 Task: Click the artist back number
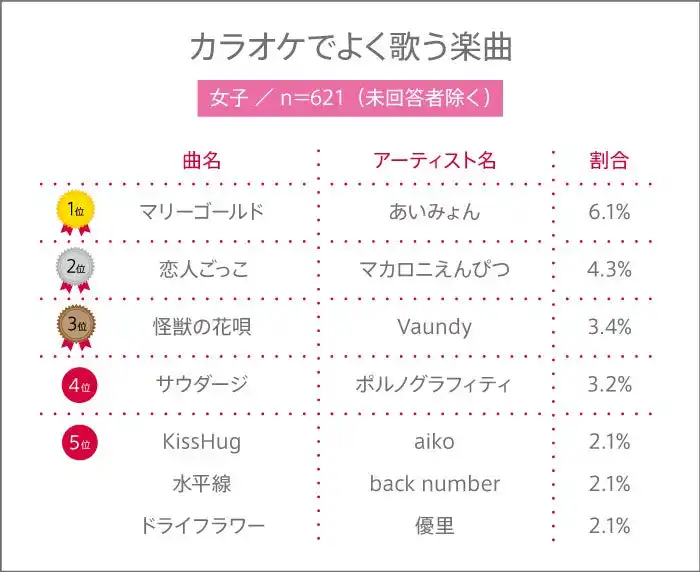tap(434, 484)
